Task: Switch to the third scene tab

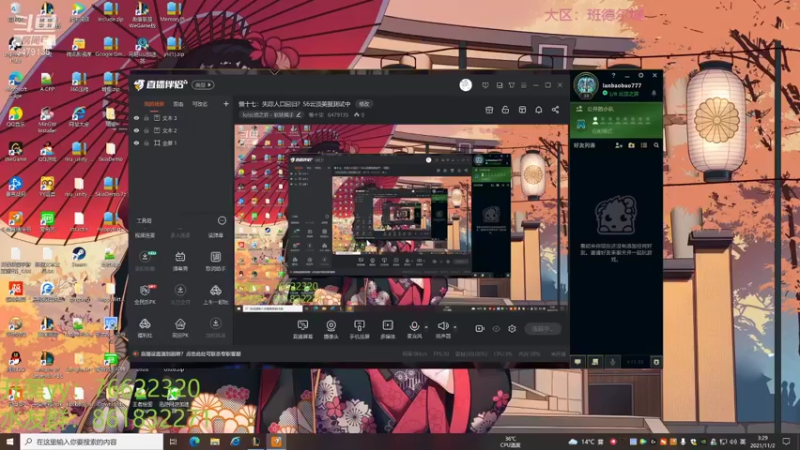Action: point(200,104)
